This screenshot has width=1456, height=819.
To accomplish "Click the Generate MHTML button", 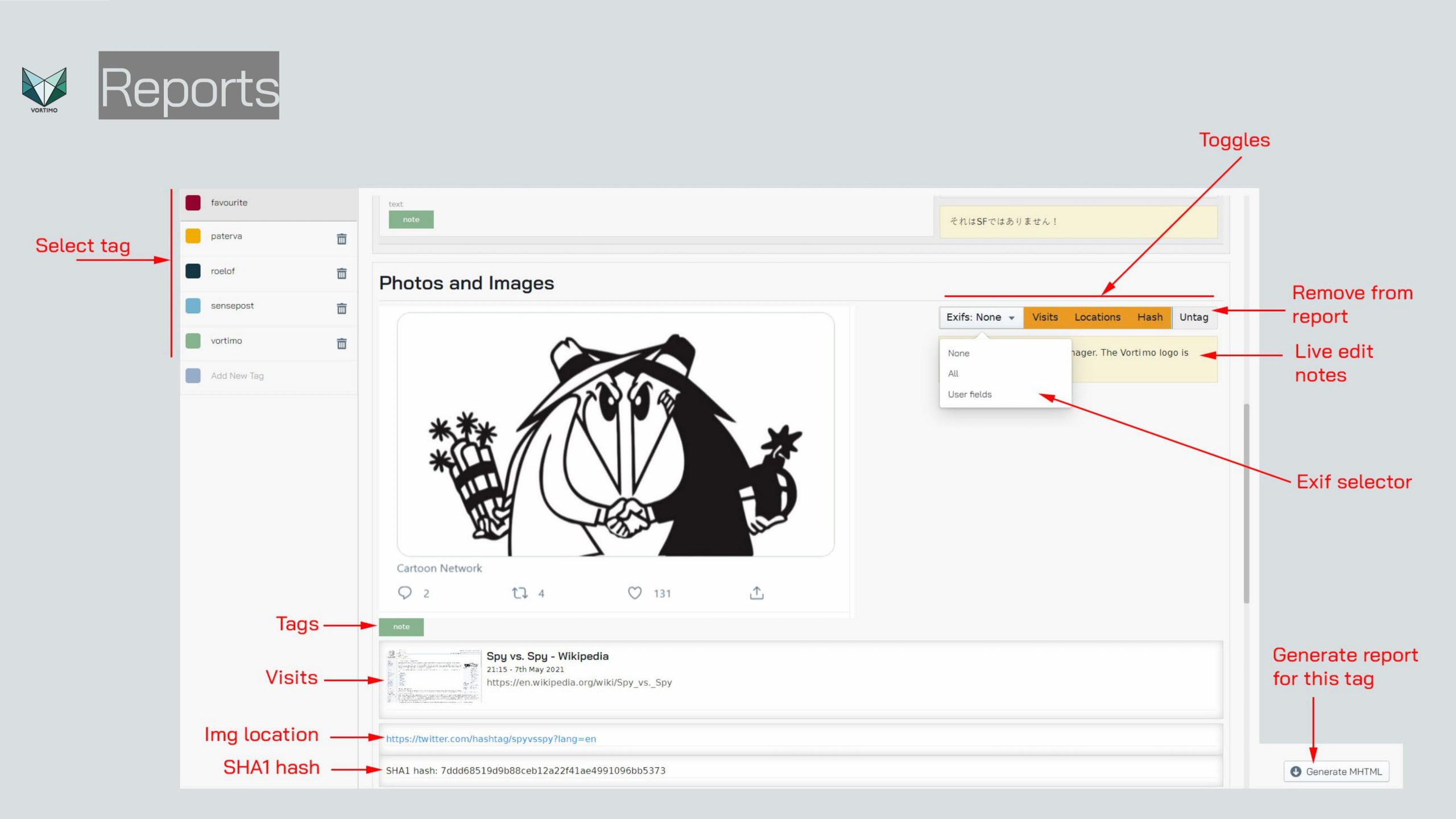I will (x=1336, y=771).
